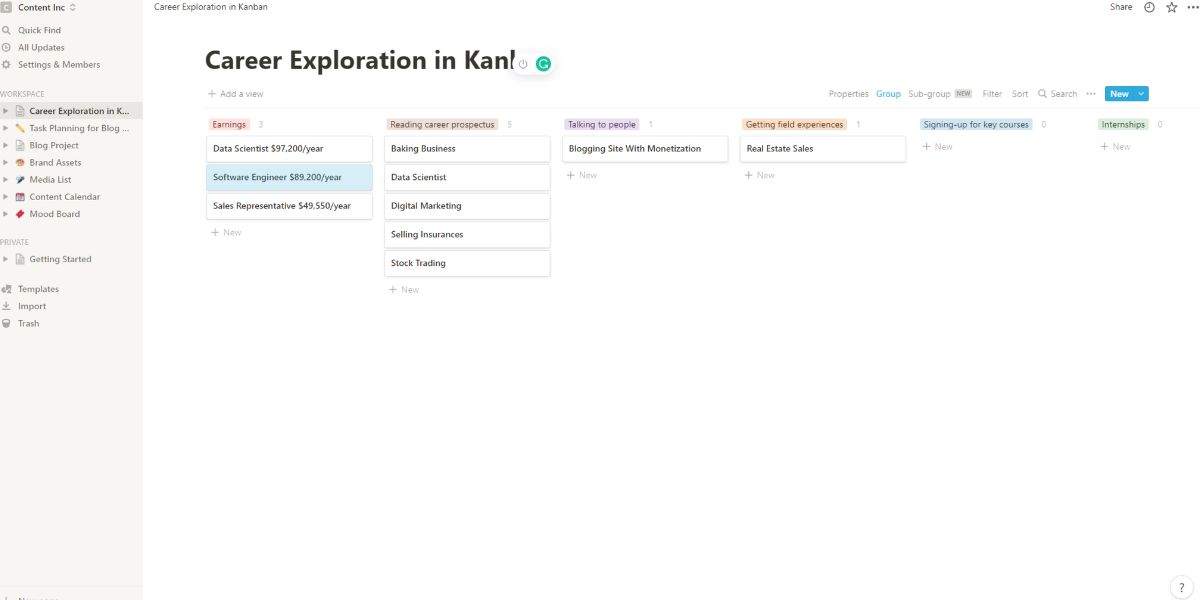
Task: Add a view to the board
Action: 235,94
